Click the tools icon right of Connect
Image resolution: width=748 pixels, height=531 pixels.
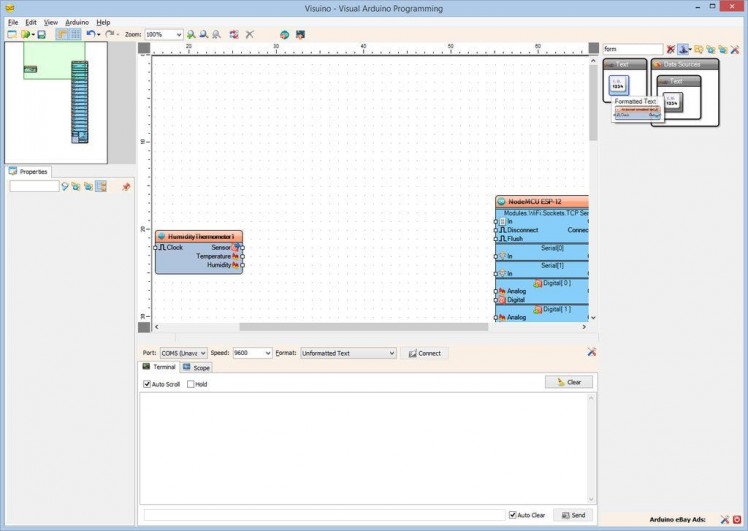(x=592, y=352)
